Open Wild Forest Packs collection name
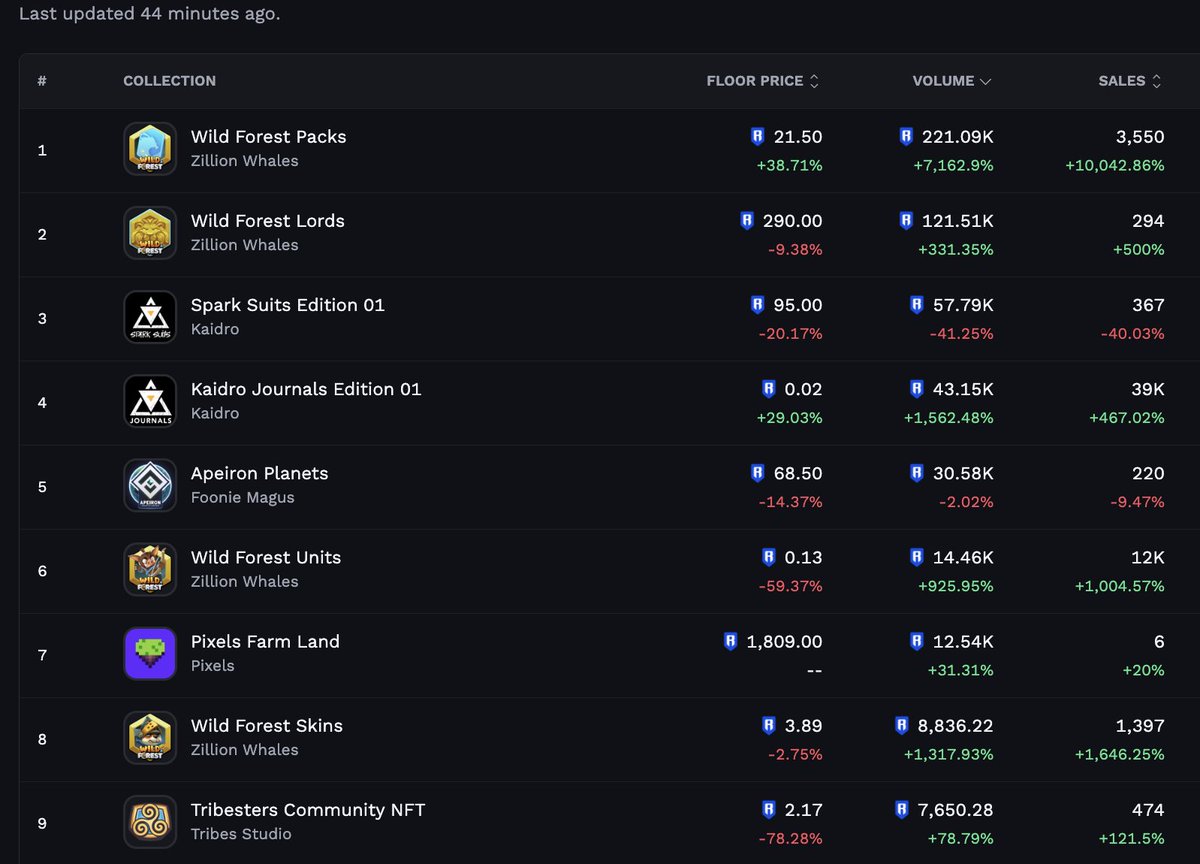This screenshot has width=1200, height=864. click(269, 137)
